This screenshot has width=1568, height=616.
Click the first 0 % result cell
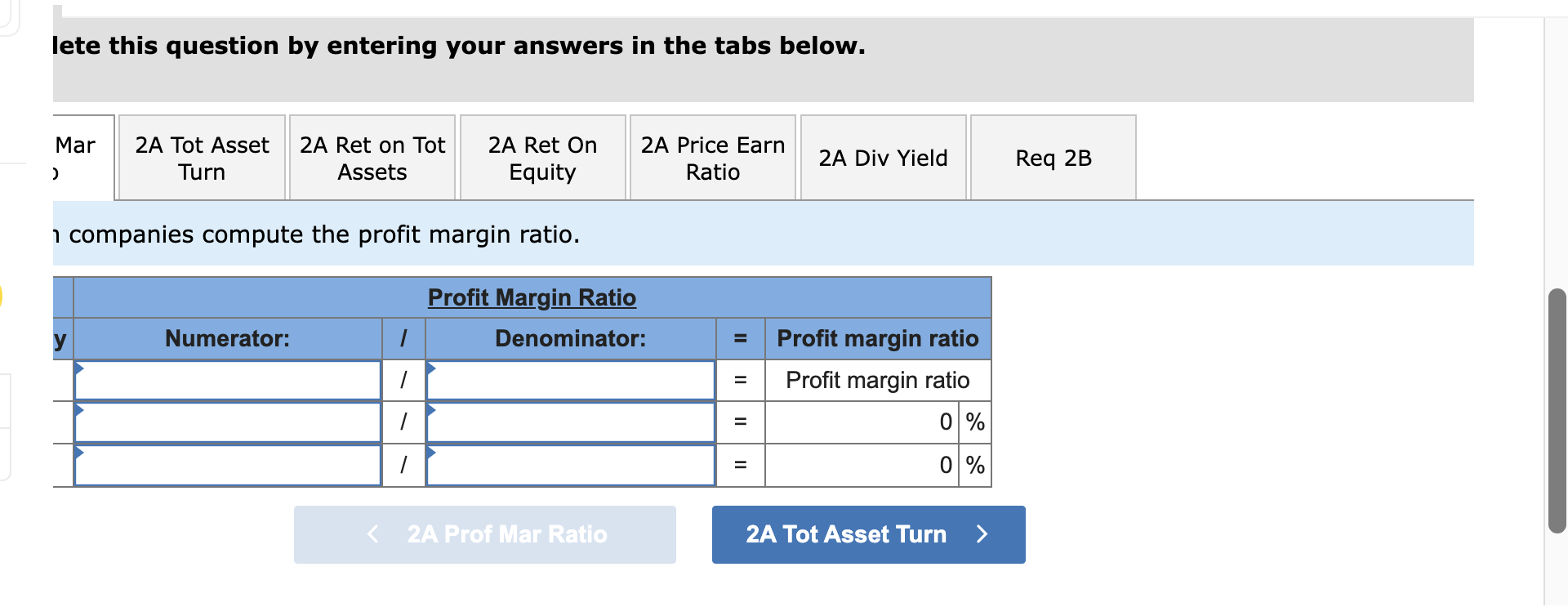pos(860,422)
